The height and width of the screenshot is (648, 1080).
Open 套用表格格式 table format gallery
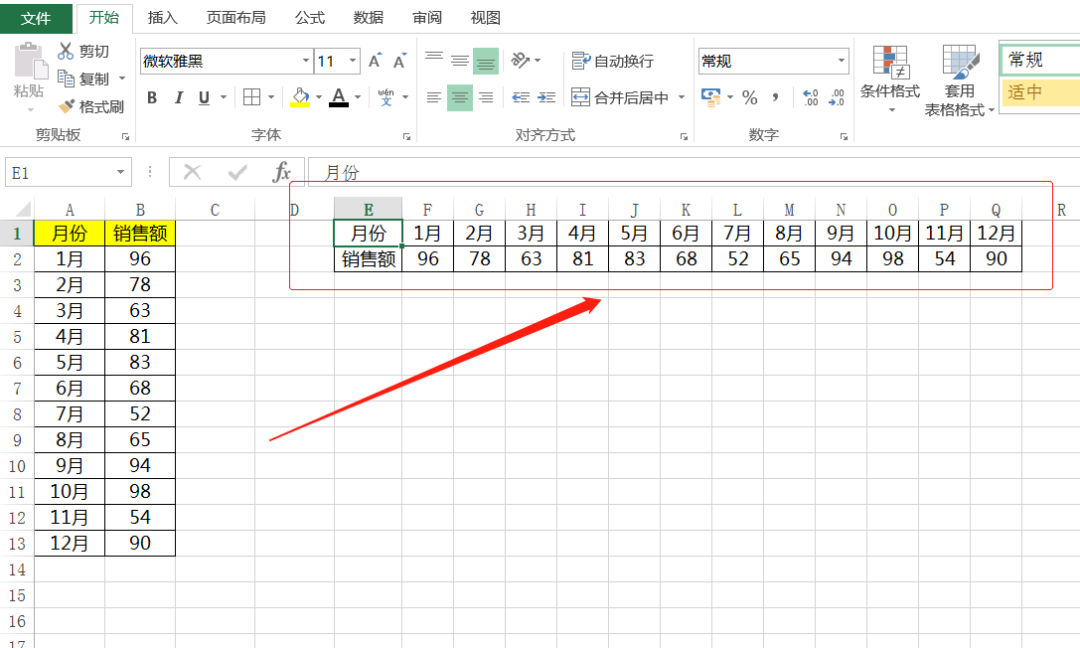click(x=959, y=81)
